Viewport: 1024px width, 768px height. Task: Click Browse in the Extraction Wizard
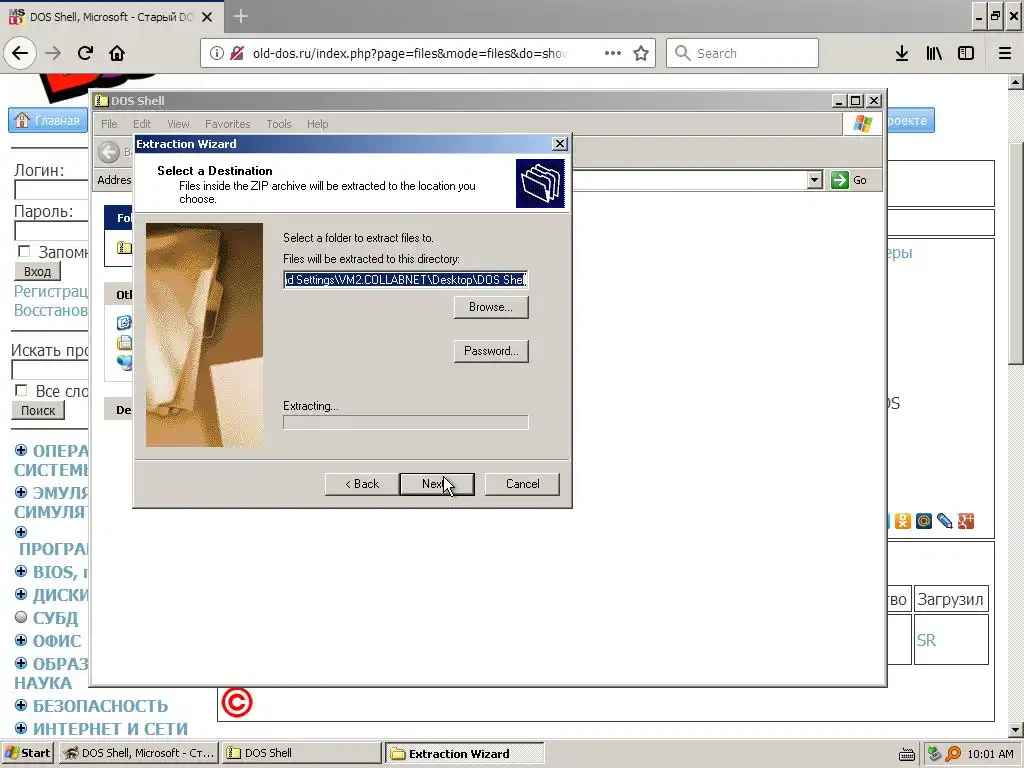click(x=491, y=307)
